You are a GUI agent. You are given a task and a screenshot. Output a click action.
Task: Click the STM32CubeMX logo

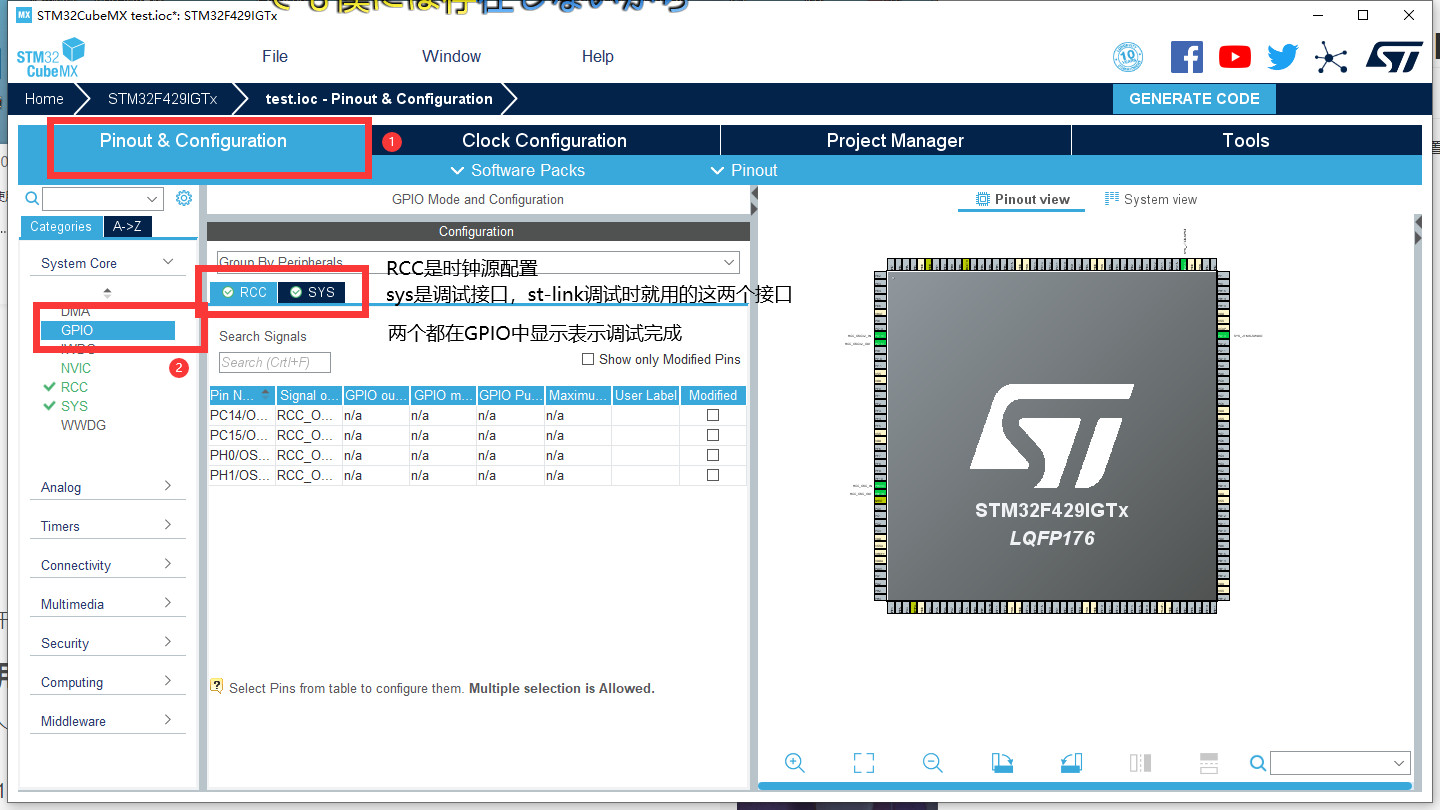51,57
